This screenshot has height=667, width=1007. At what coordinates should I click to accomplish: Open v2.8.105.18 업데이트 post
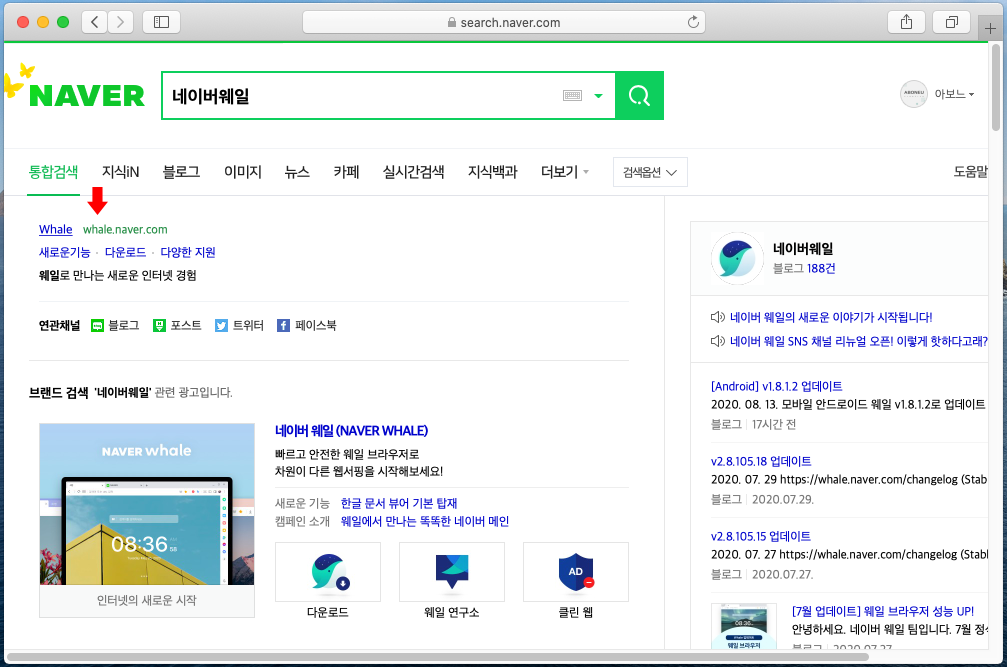click(x=761, y=461)
